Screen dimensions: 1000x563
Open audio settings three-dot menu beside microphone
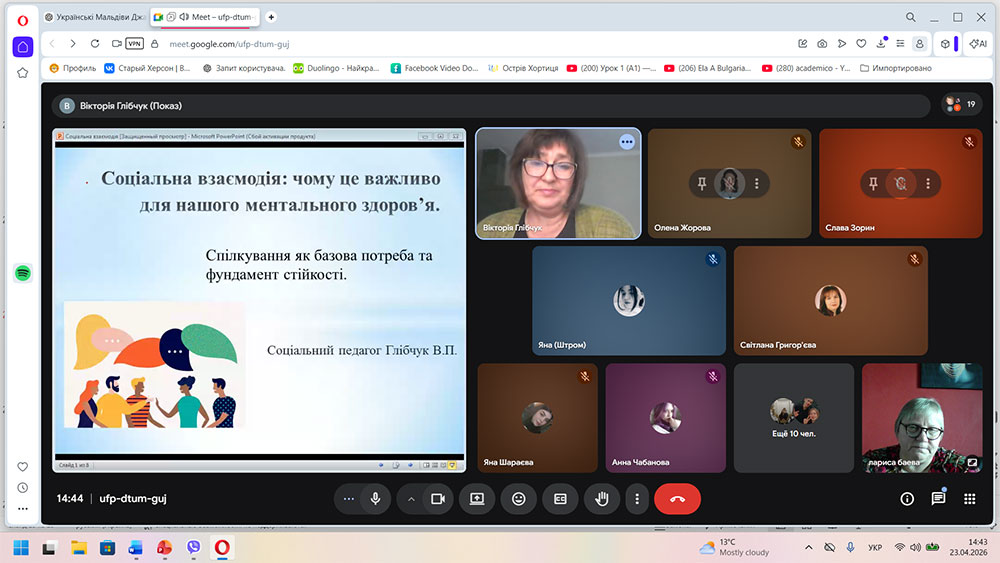click(348, 498)
